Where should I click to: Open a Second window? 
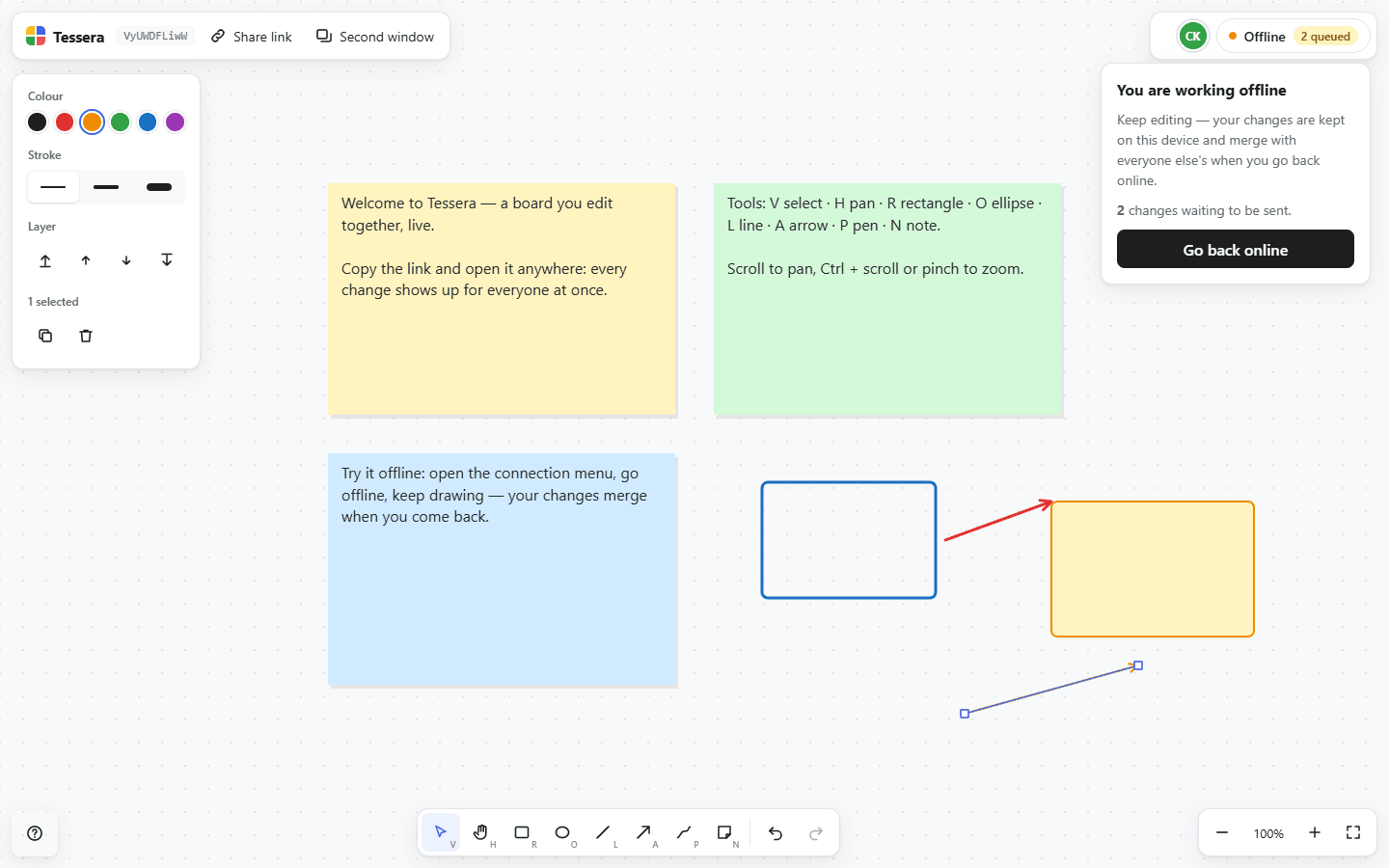[375, 37]
